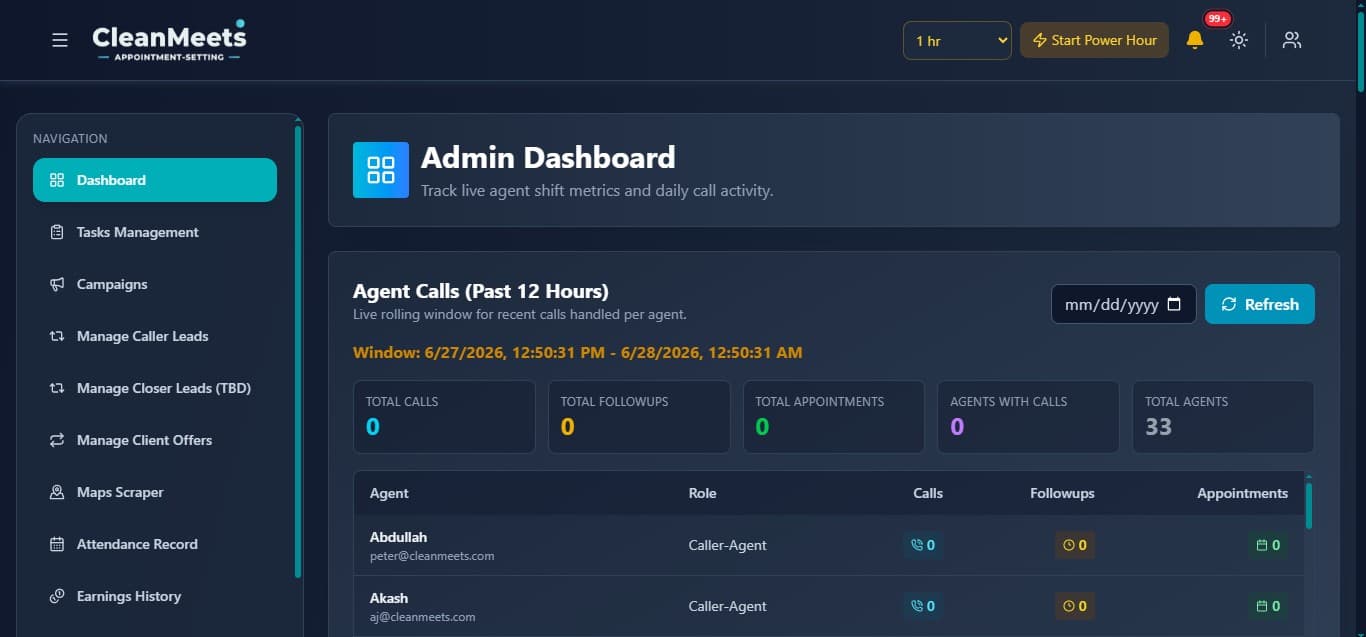Click the Total Appointments stat card
The height and width of the screenshot is (637, 1366).
[833, 417]
